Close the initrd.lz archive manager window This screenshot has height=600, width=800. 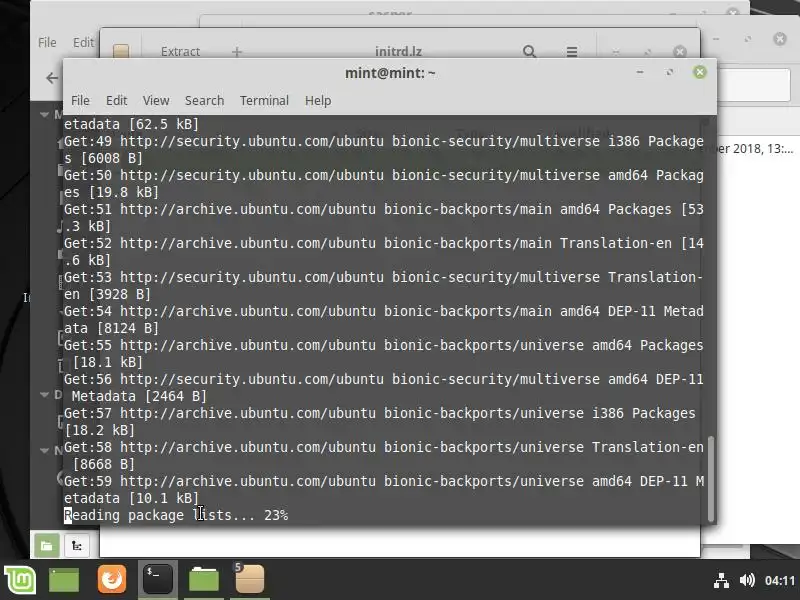point(680,52)
